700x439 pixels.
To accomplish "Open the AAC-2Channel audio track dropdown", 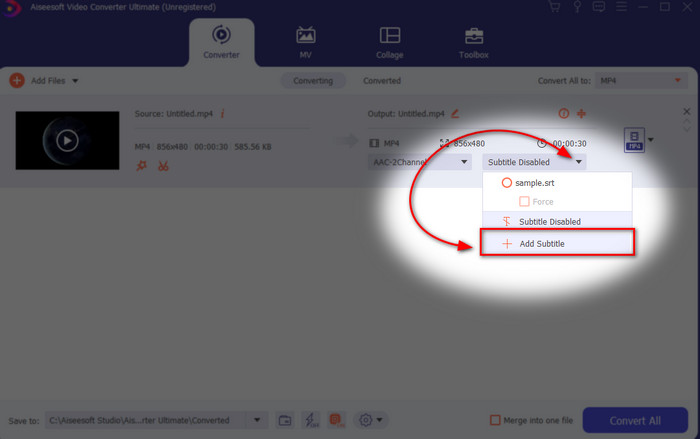I will click(419, 162).
